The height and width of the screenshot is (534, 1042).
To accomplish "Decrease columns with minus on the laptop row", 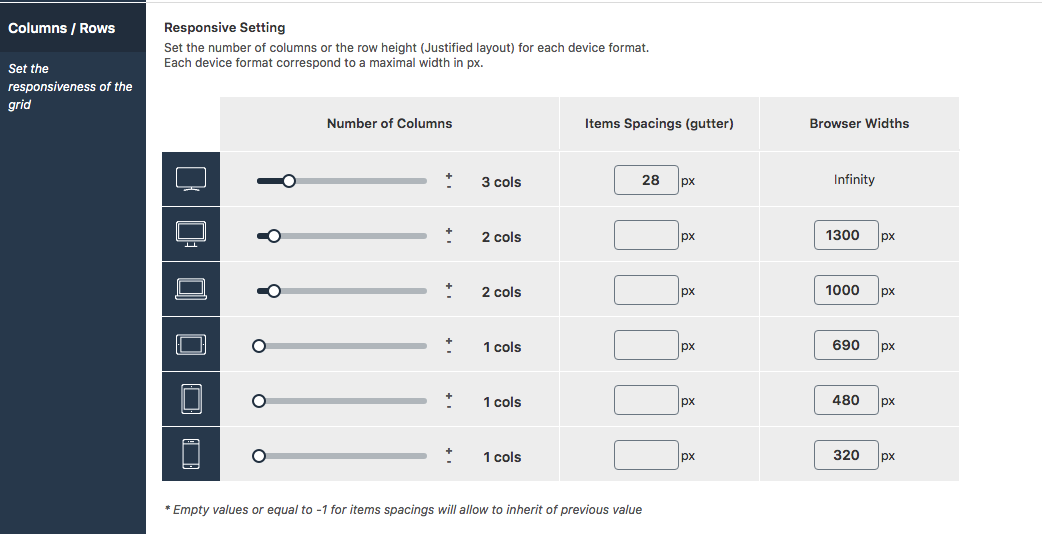I will pyautogui.click(x=449, y=297).
